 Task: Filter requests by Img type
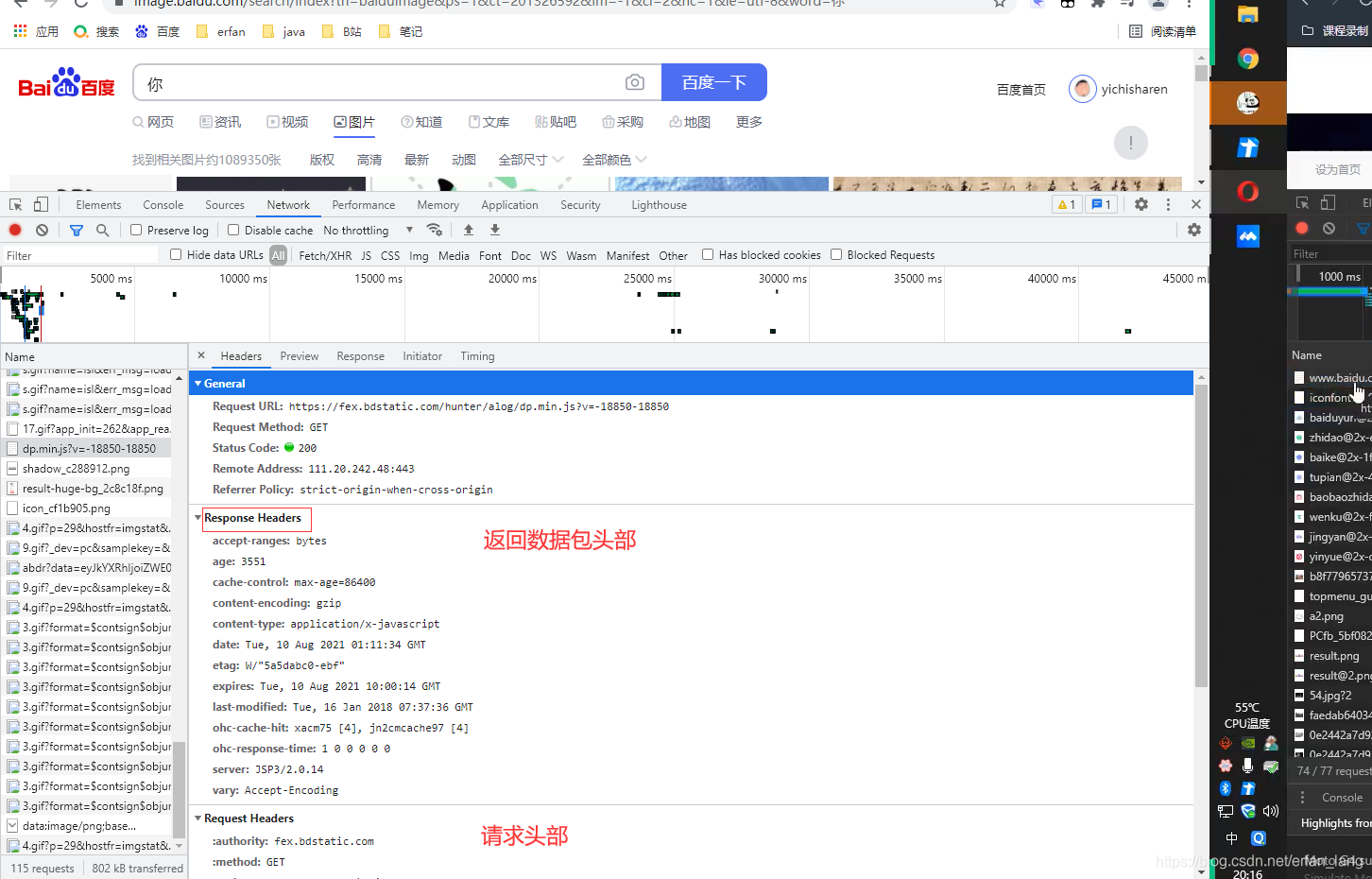click(419, 255)
